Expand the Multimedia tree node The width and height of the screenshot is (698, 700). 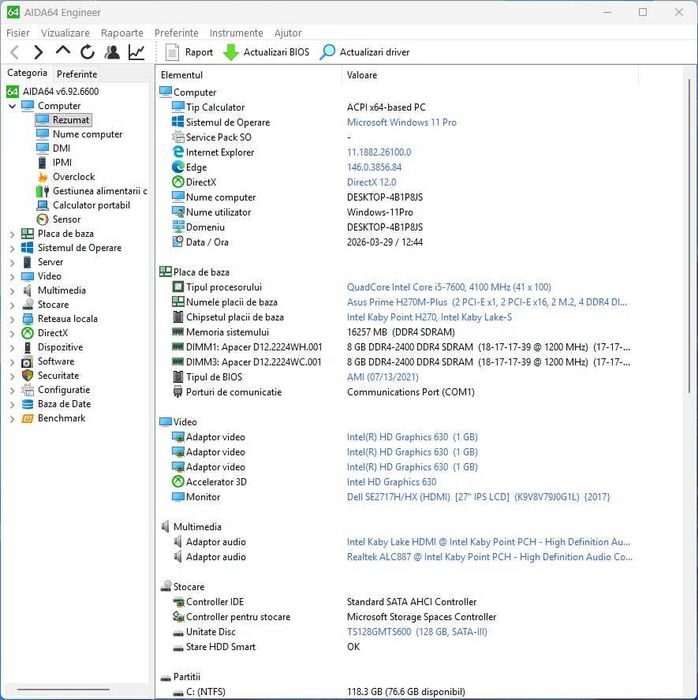coord(12,291)
